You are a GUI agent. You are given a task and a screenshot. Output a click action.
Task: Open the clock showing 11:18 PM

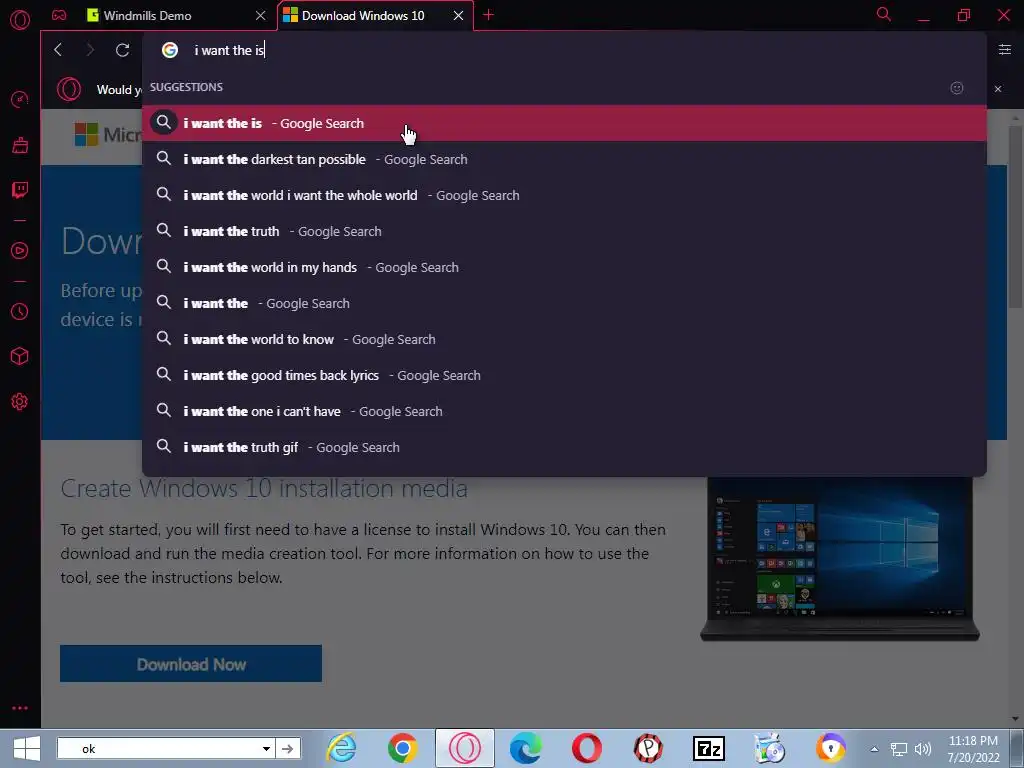click(973, 748)
